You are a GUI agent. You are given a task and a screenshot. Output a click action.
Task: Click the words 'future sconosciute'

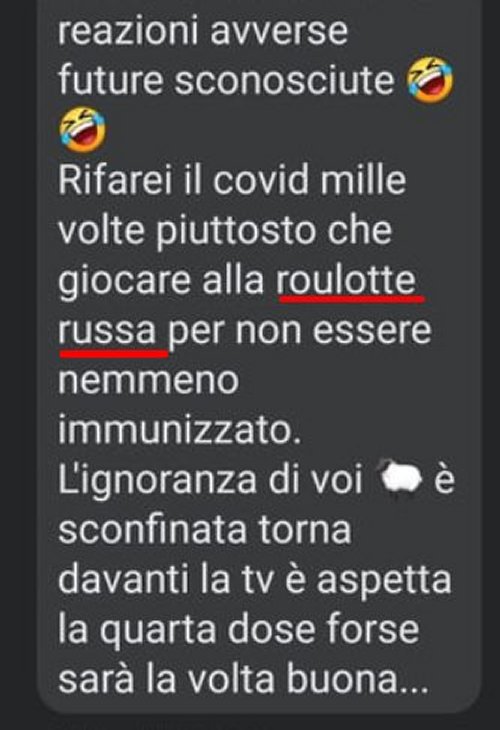tap(226, 80)
